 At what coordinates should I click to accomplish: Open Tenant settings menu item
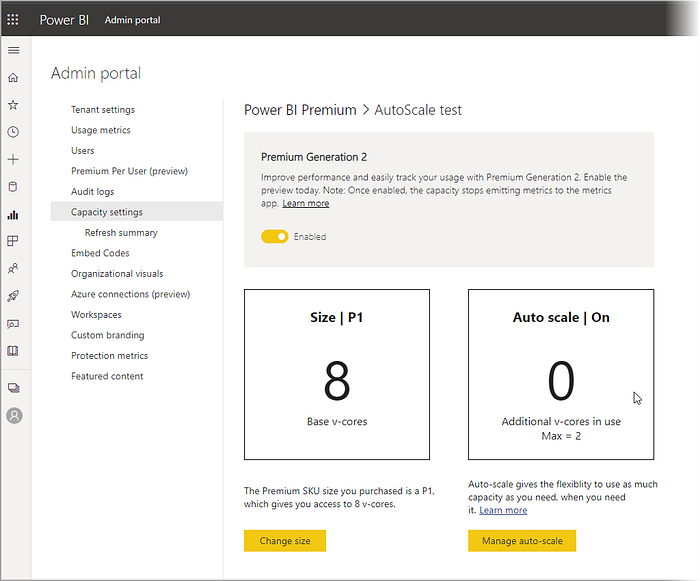coord(103,109)
